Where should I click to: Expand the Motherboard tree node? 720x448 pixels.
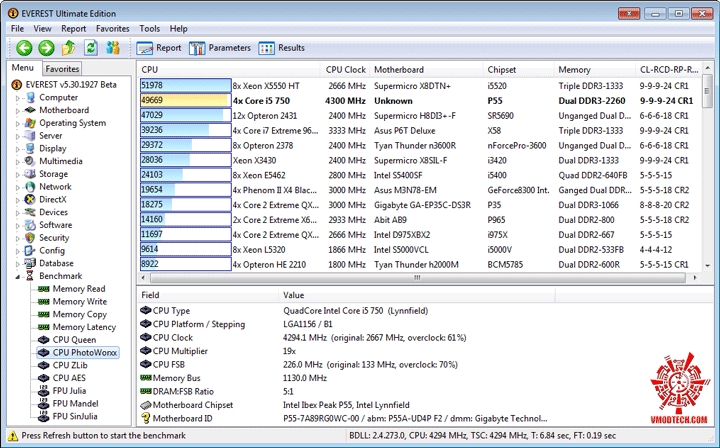[18, 111]
